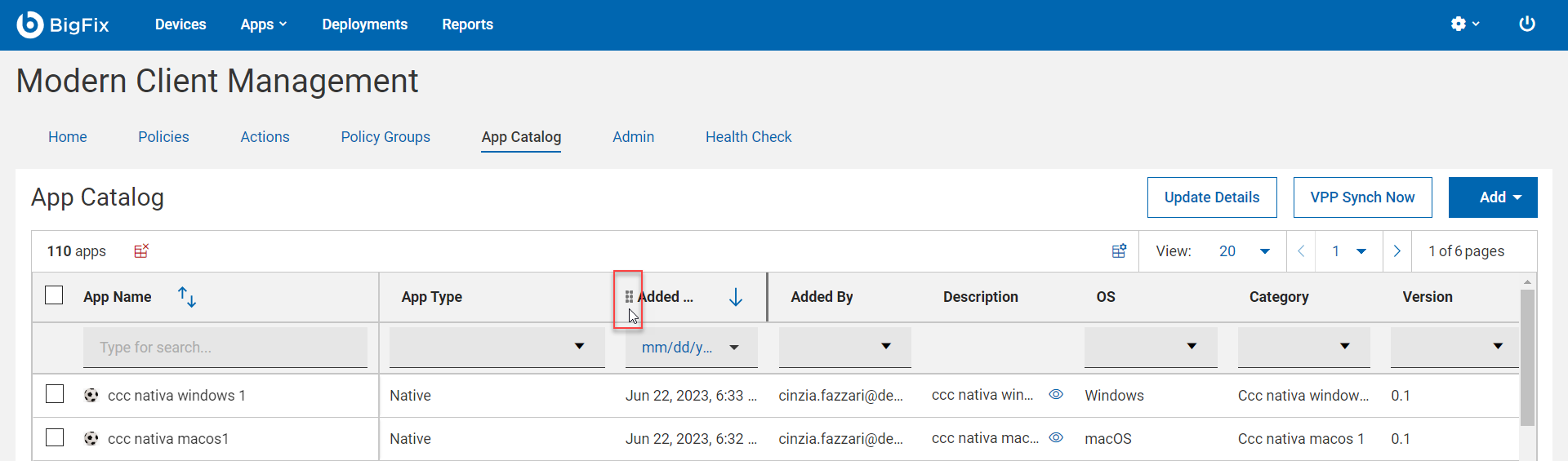Switch to the Home tab
Screen dimensions: 1568x461
click(68, 137)
